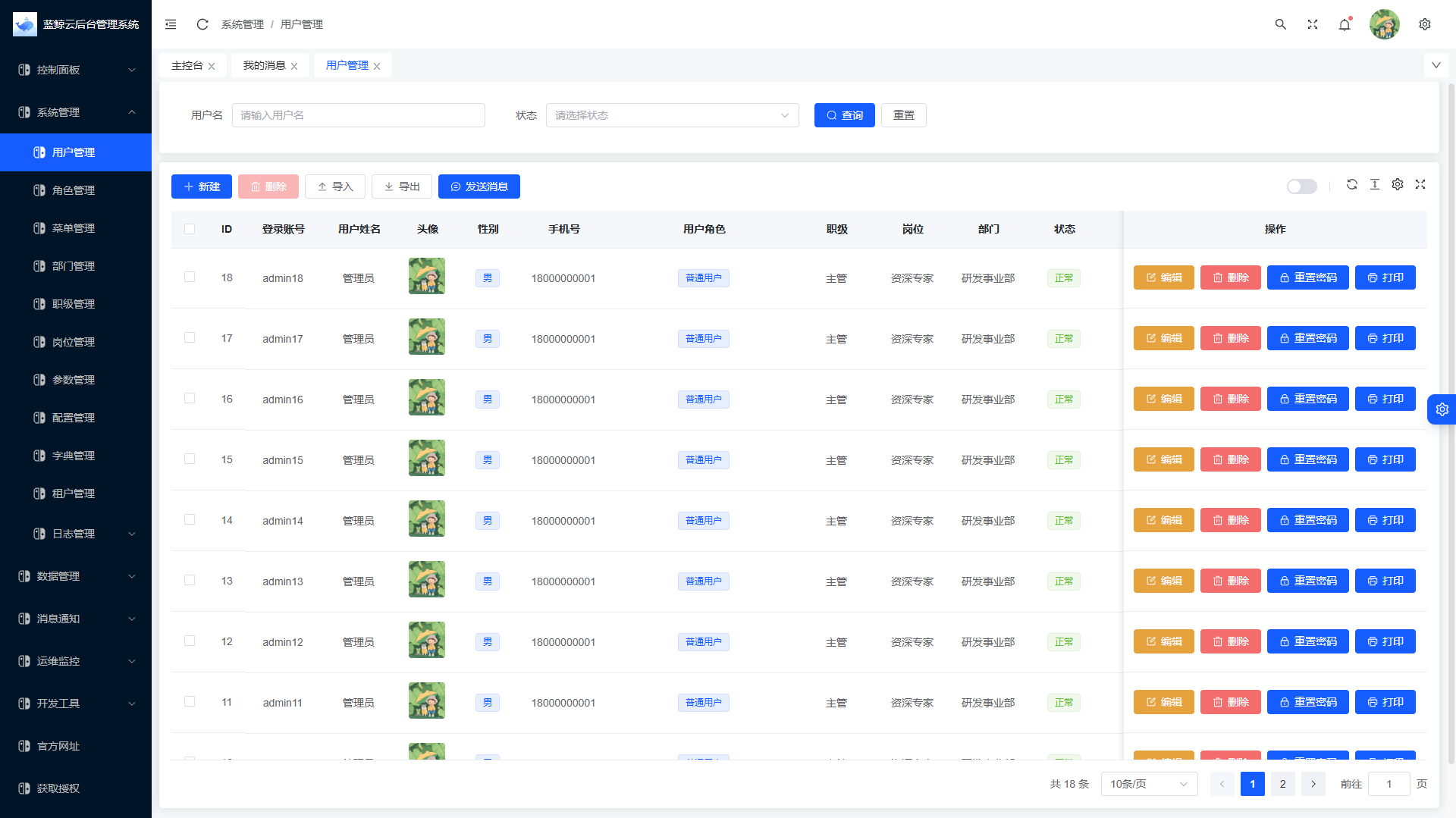Open the 状态 status dropdown
Viewport: 1456px width, 818px height.
pyautogui.click(x=672, y=115)
